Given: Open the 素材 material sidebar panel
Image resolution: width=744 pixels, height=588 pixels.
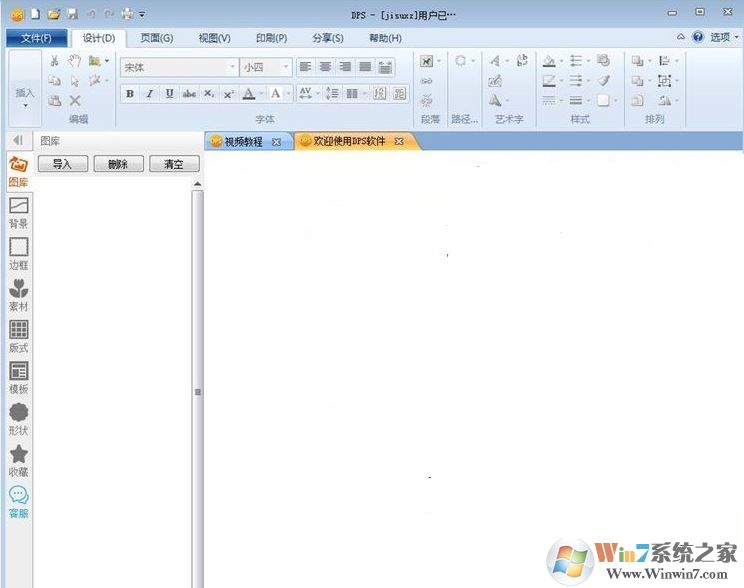Looking at the screenshot, I should click(19, 295).
